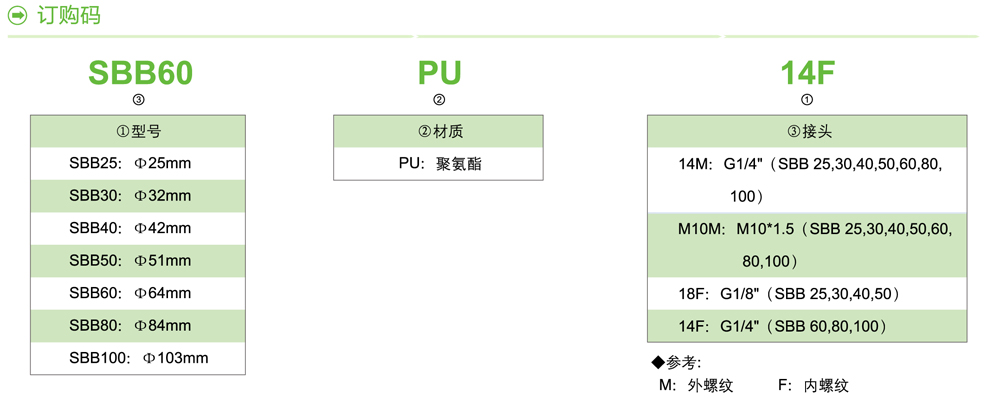Click the ③接头 table header
Screen dimensions: 1000x398
tap(807, 131)
